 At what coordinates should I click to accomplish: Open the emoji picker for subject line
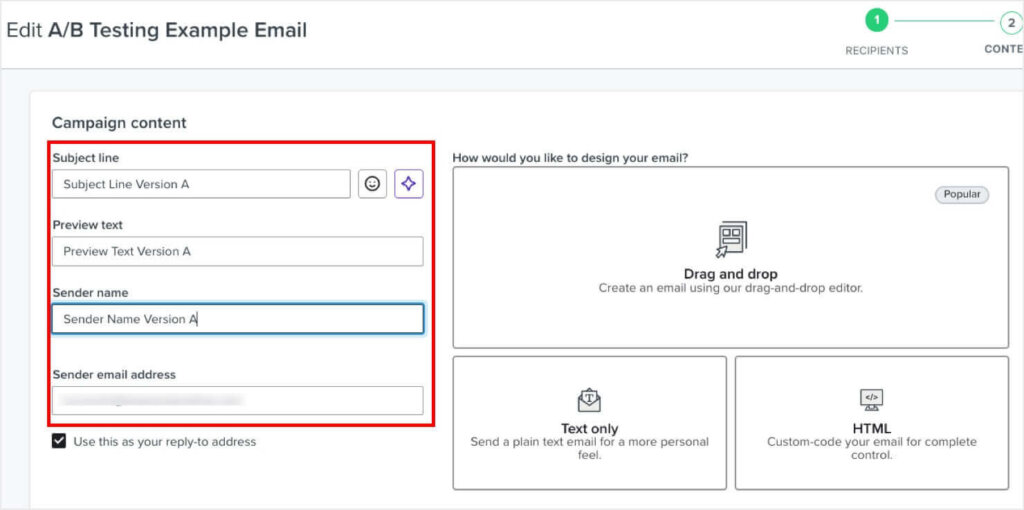tap(372, 184)
